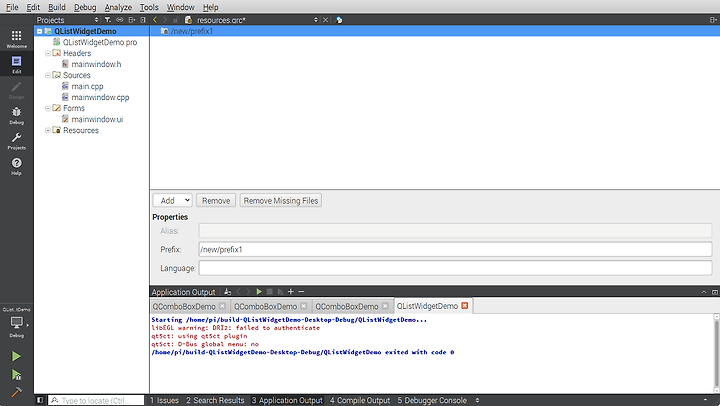Build project with the hammer icon
Viewport: 720px width, 406px height.
click(x=16, y=392)
